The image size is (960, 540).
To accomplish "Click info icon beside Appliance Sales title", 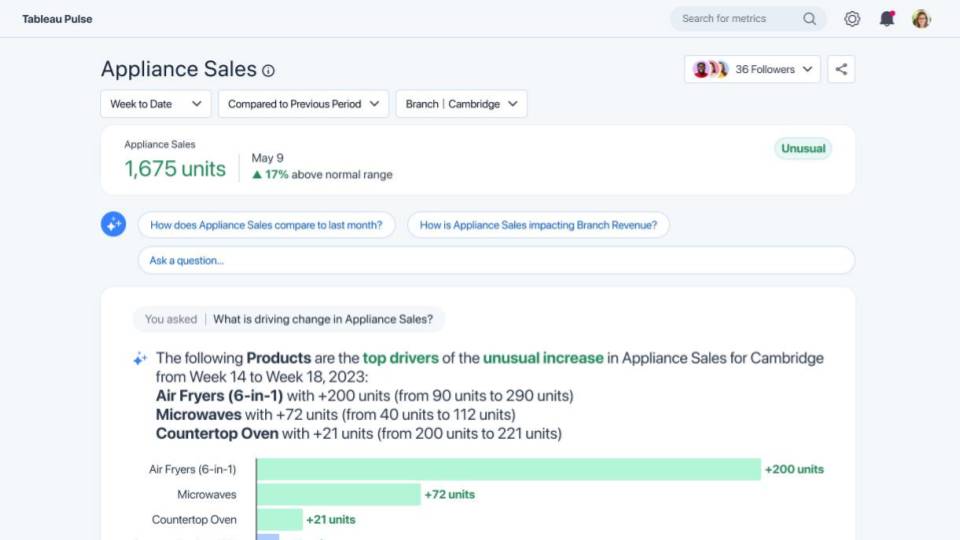I will click(x=268, y=70).
